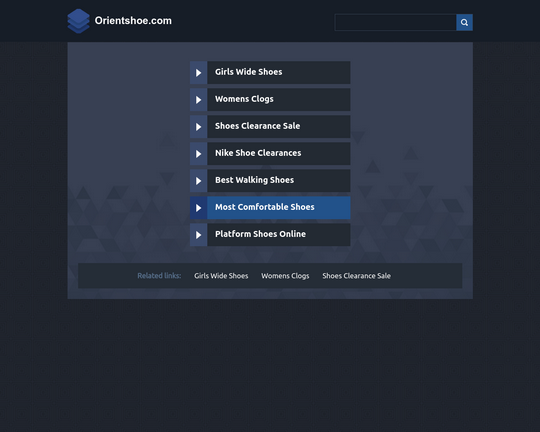Follow the related link Girls Wide Shoes

point(221,276)
